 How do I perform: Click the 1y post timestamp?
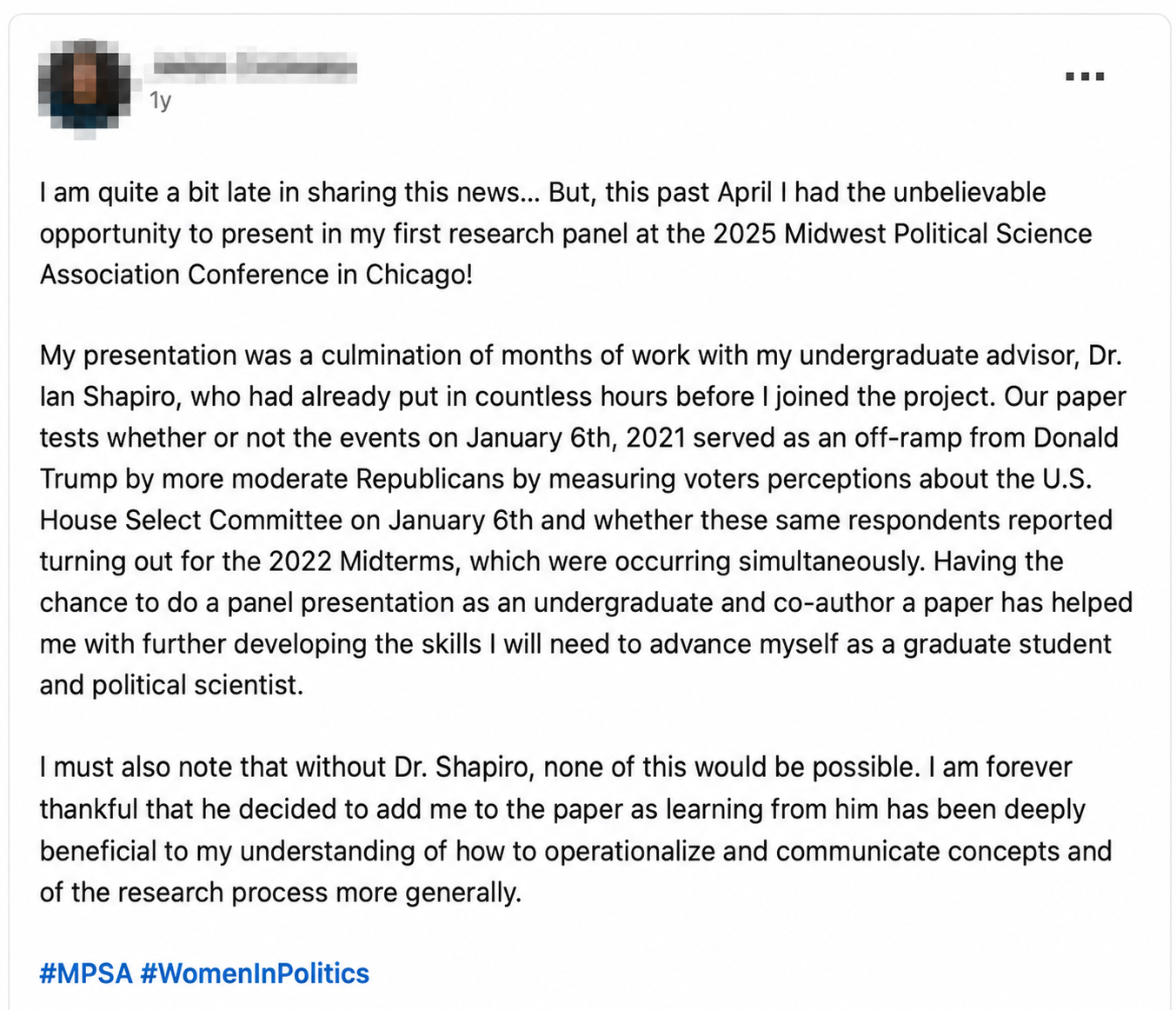[160, 101]
